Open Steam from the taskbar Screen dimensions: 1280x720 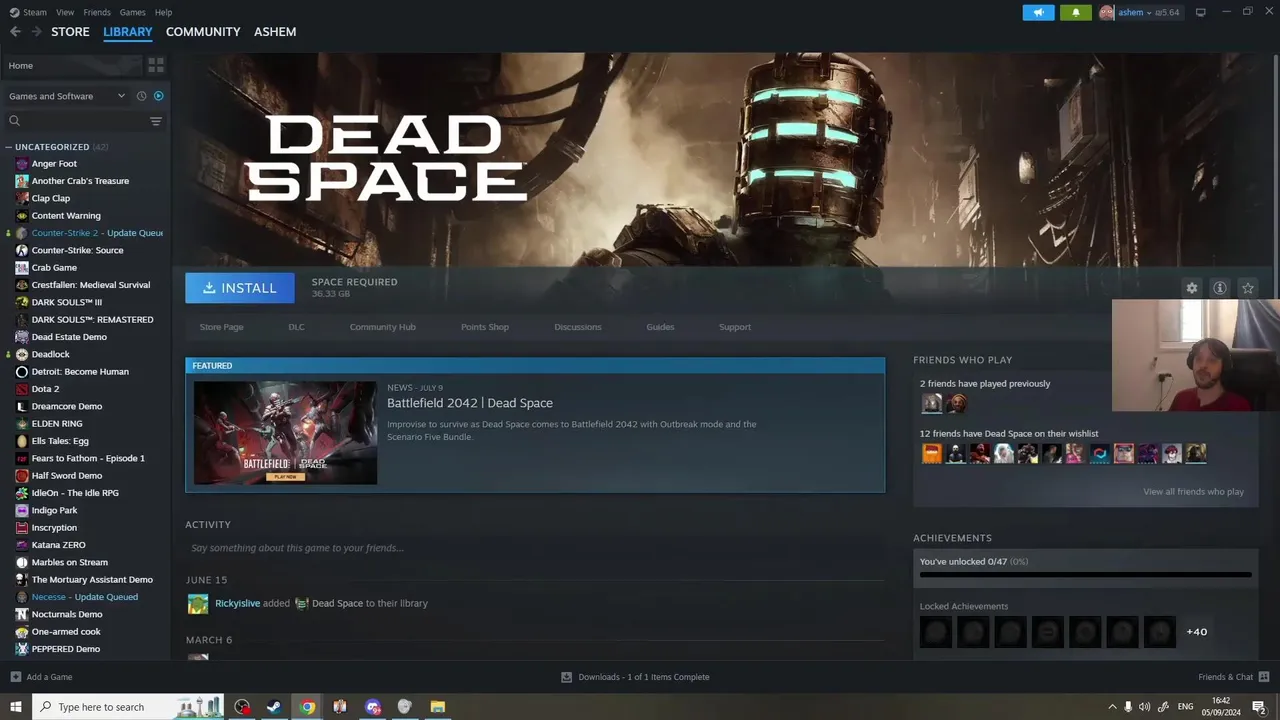pos(273,707)
